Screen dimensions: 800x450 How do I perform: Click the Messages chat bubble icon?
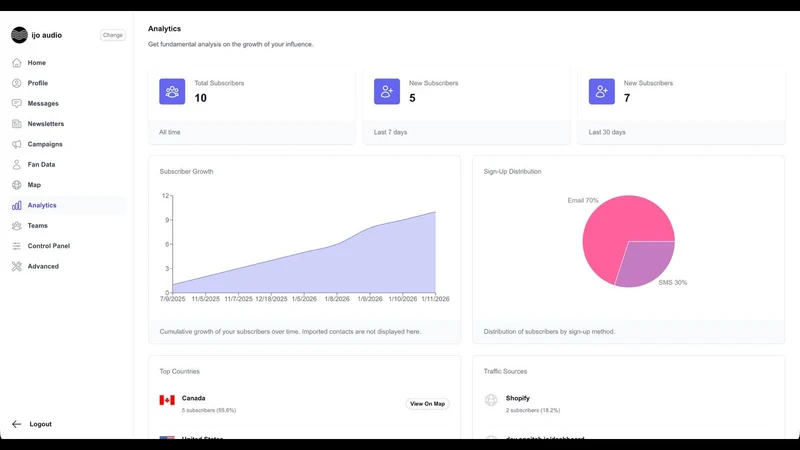pyautogui.click(x=17, y=104)
